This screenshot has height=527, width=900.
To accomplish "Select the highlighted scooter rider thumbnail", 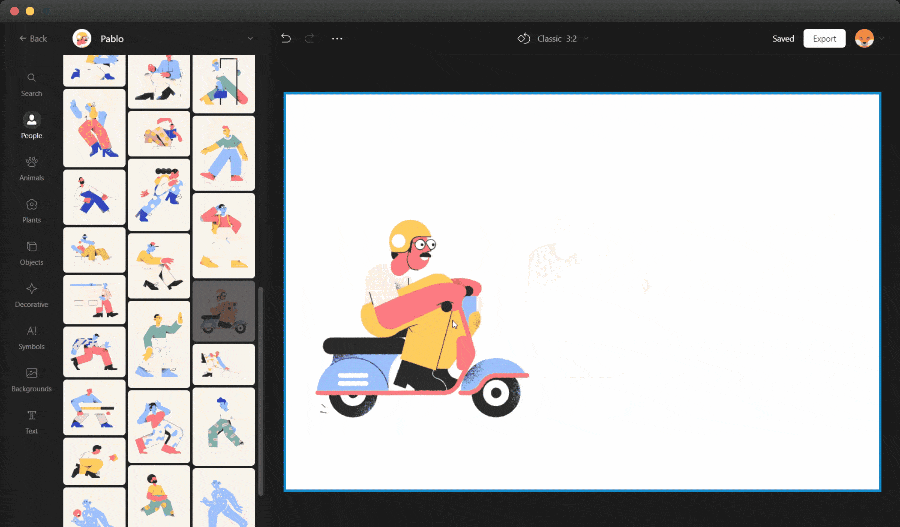I will click(x=224, y=311).
